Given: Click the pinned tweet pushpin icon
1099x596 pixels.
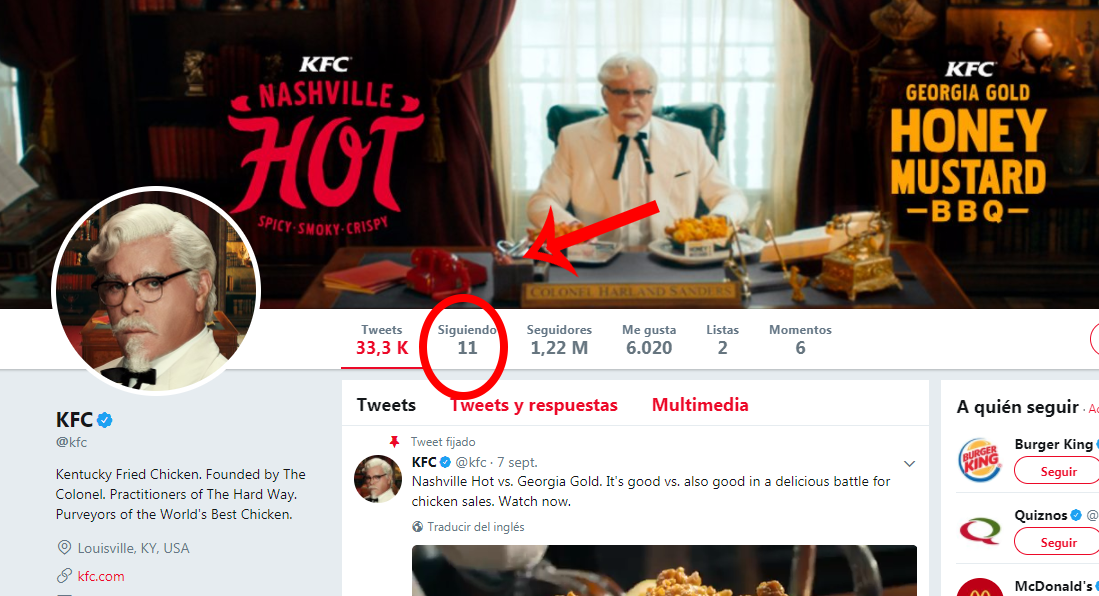Looking at the screenshot, I should tap(394, 441).
